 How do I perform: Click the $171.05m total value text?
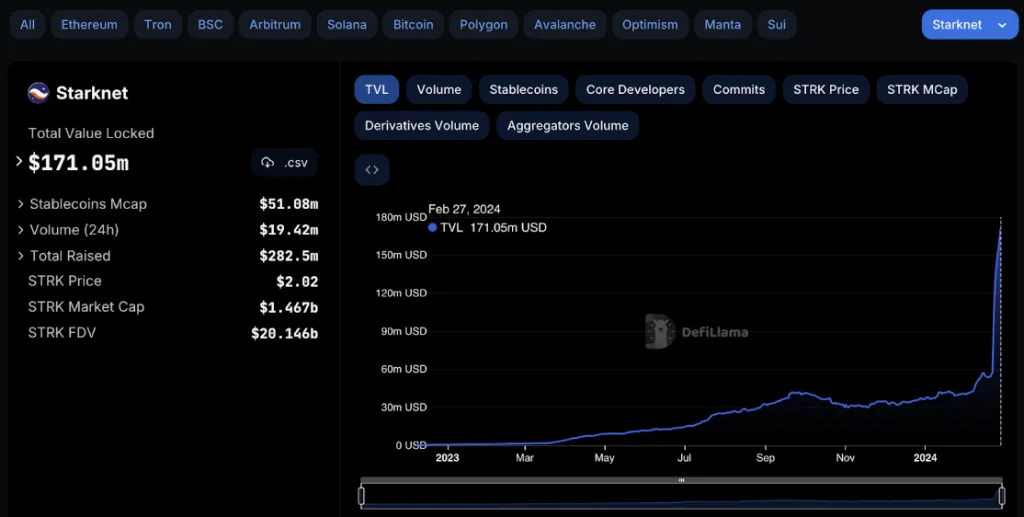coord(78,163)
